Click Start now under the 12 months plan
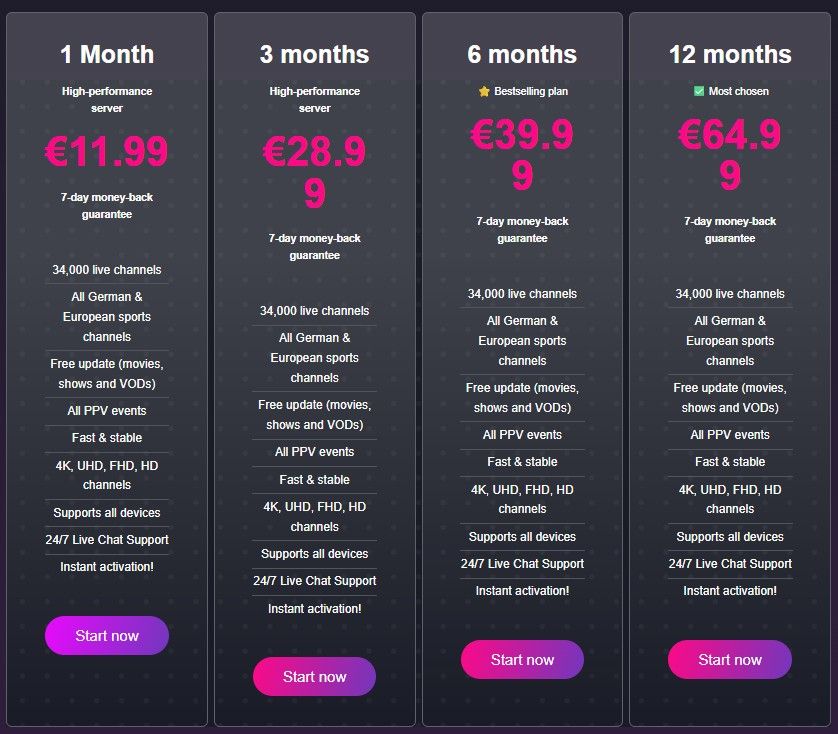 tap(730, 660)
